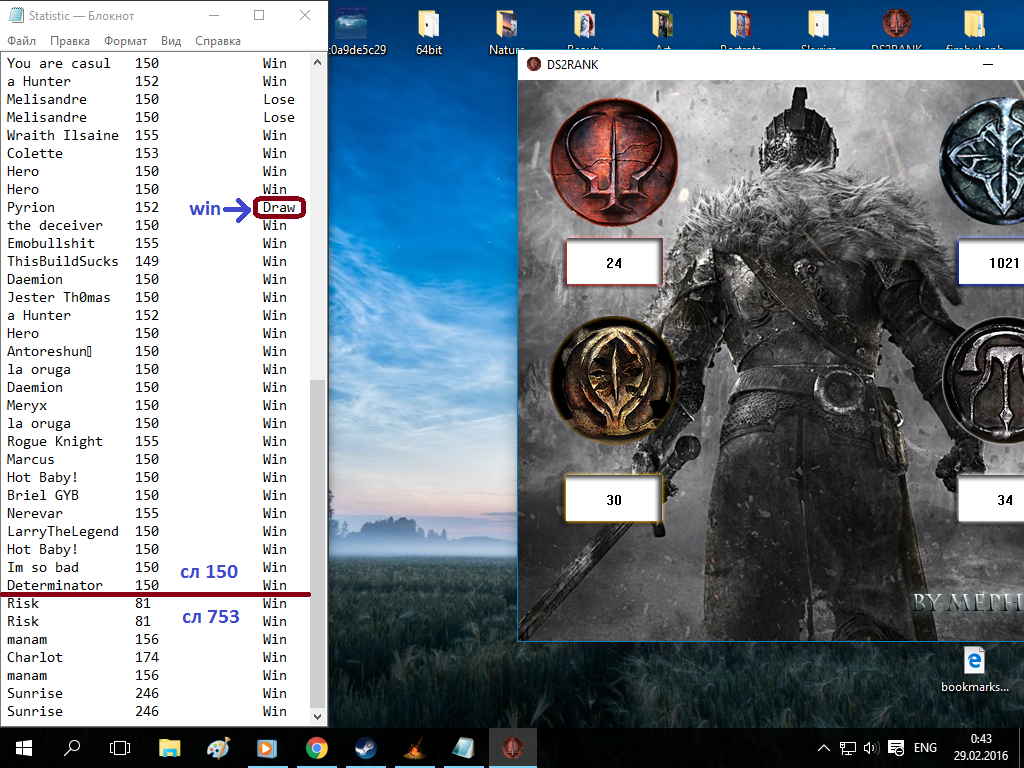Launch File Explorer from the taskbar

[169, 748]
